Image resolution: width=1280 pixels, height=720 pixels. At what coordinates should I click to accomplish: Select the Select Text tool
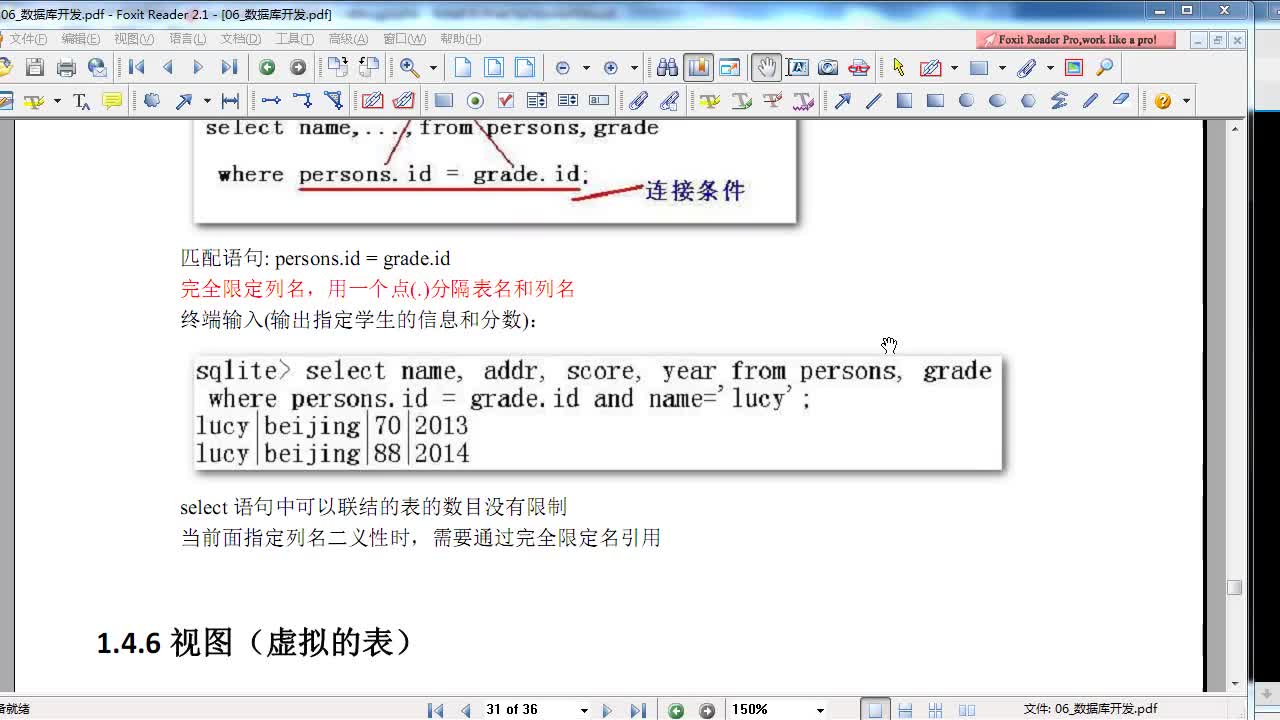tap(797, 68)
